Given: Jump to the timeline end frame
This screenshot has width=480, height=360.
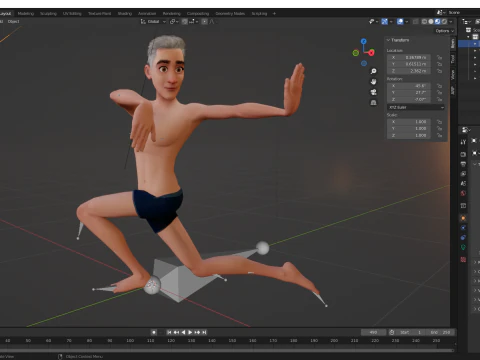Looking at the screenshot, I should pyautogui.click(x=204, y=332).
